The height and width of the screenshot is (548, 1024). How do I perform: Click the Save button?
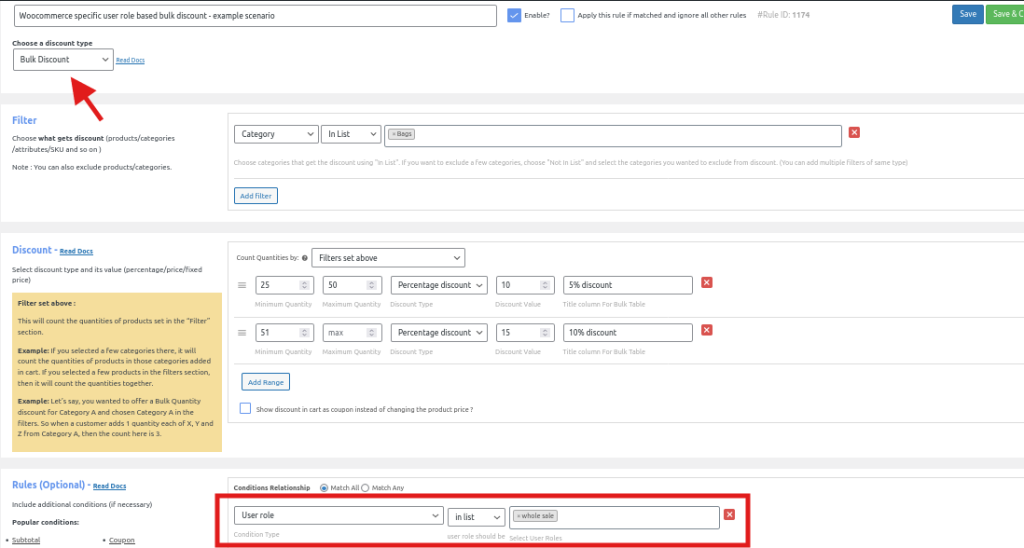point(968,14)
